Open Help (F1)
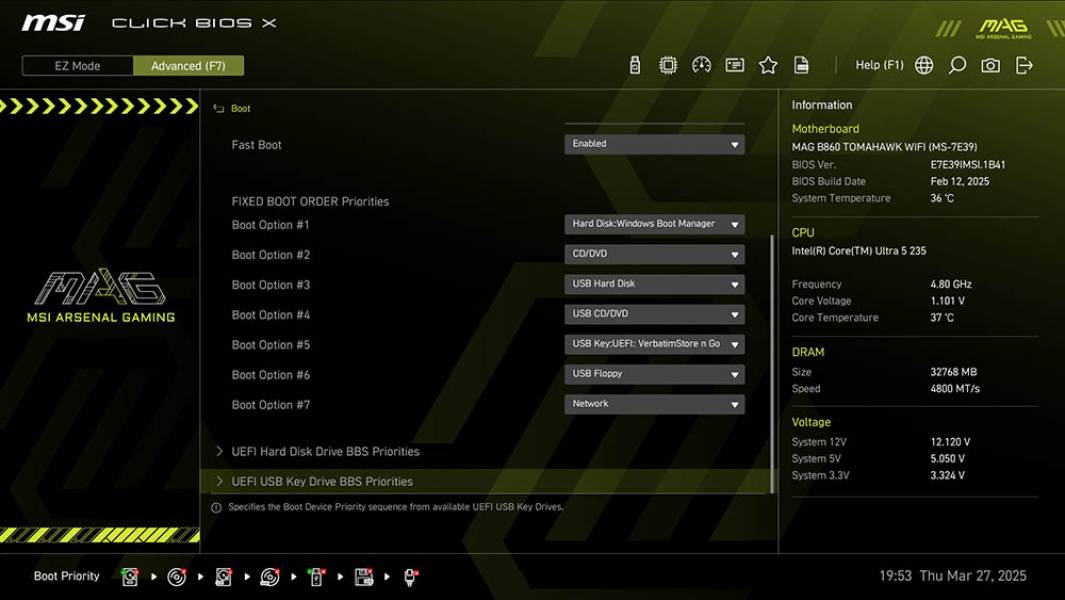This screenshot has height=600, width=1065. click(880, 65)
